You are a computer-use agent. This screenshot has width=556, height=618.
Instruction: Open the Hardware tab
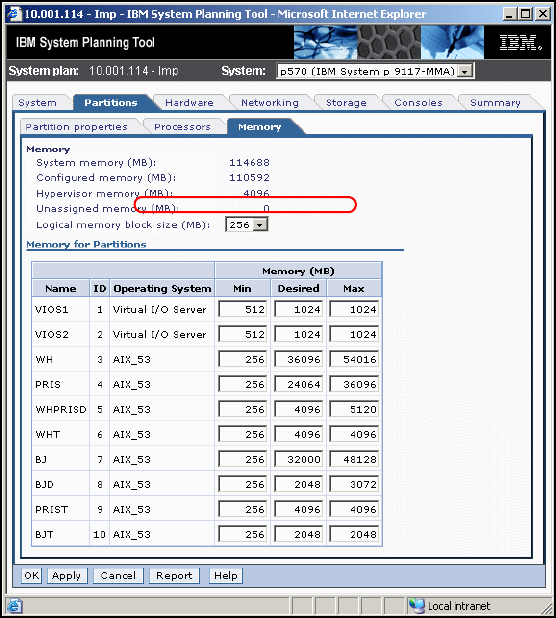coord(189,102)
